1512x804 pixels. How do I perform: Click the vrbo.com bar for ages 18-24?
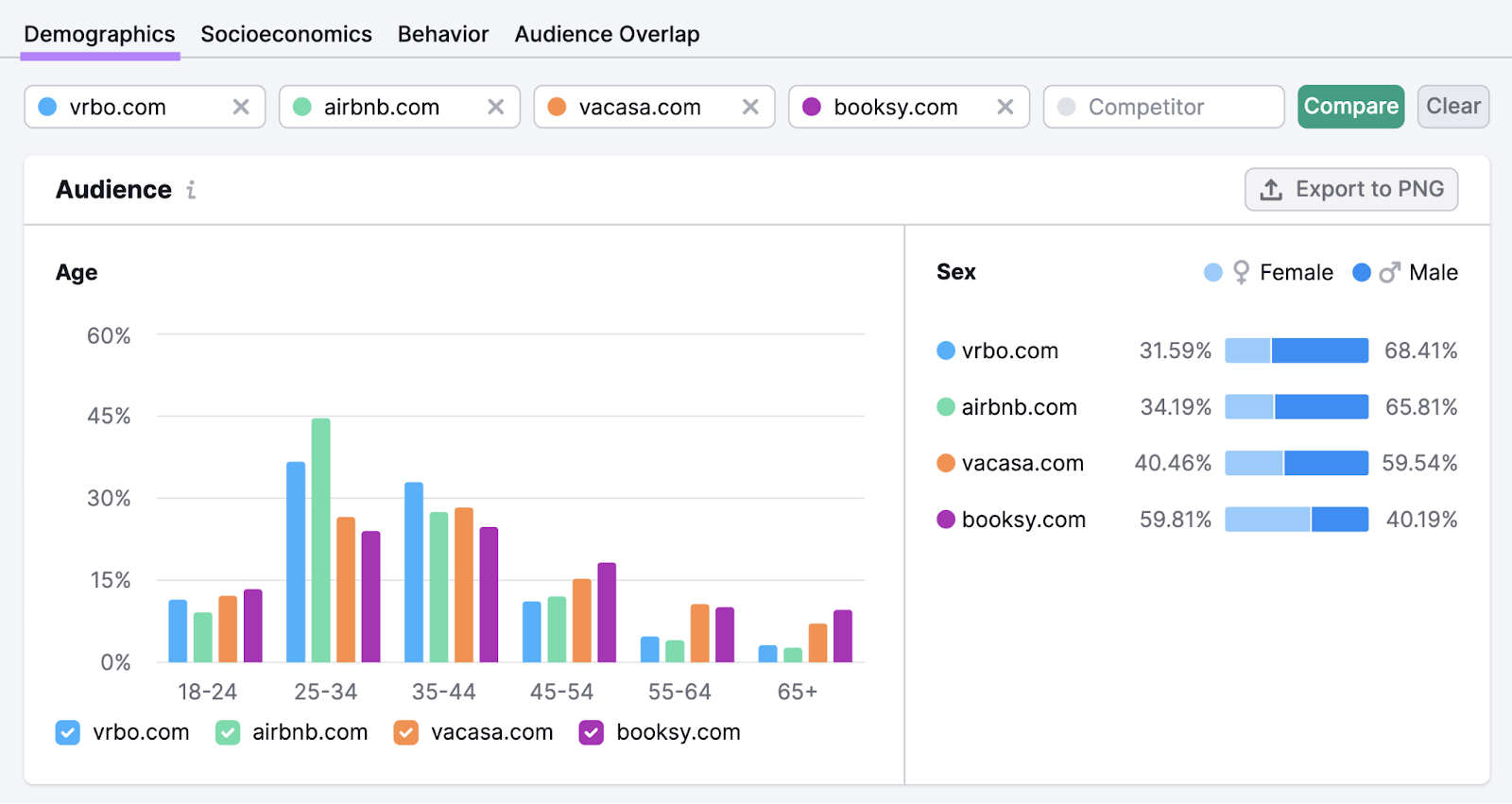pyautogui.click(x=178, y=631)
